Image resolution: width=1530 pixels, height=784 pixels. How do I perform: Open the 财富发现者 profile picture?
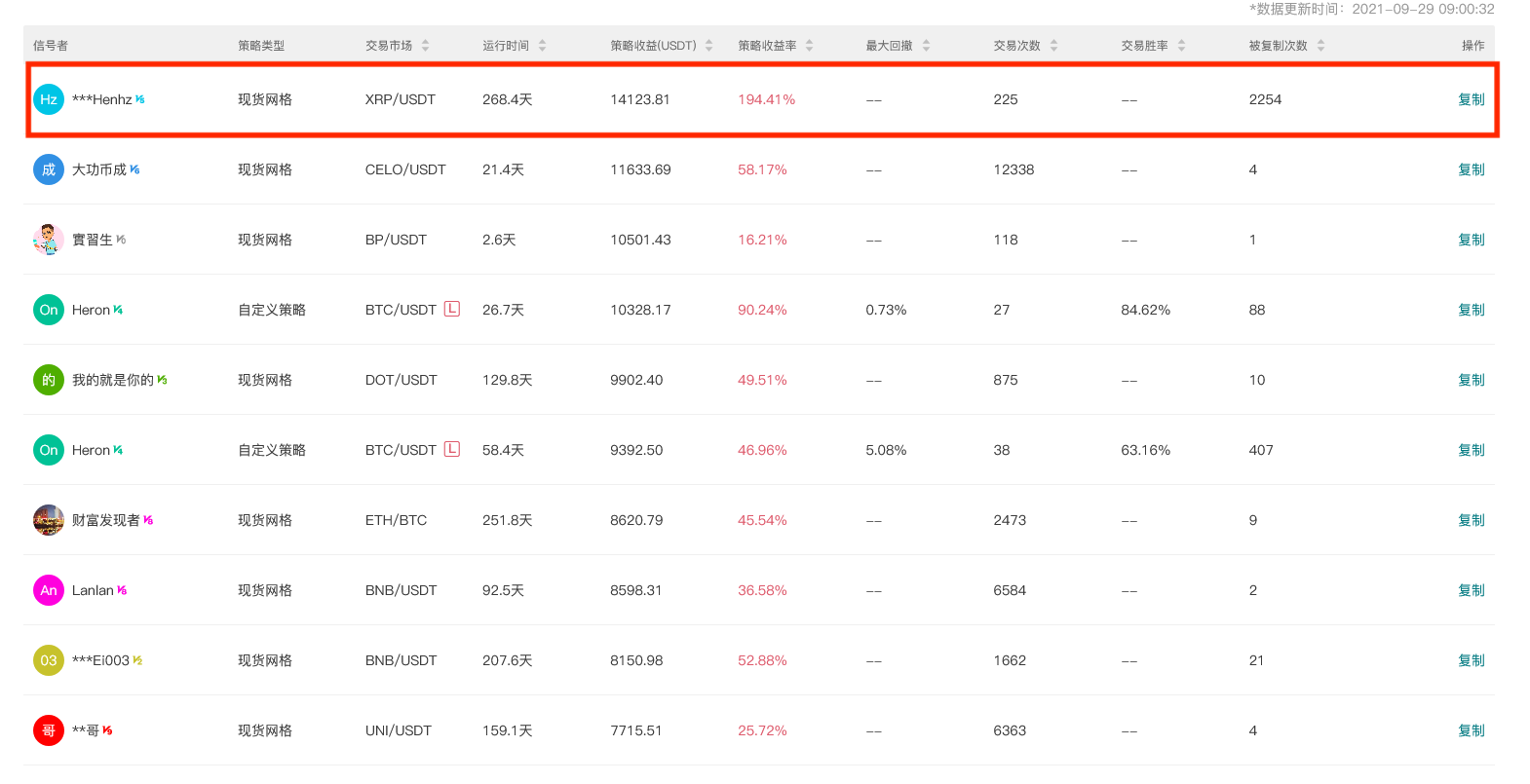pyautogui.click(x=49, y=520)
